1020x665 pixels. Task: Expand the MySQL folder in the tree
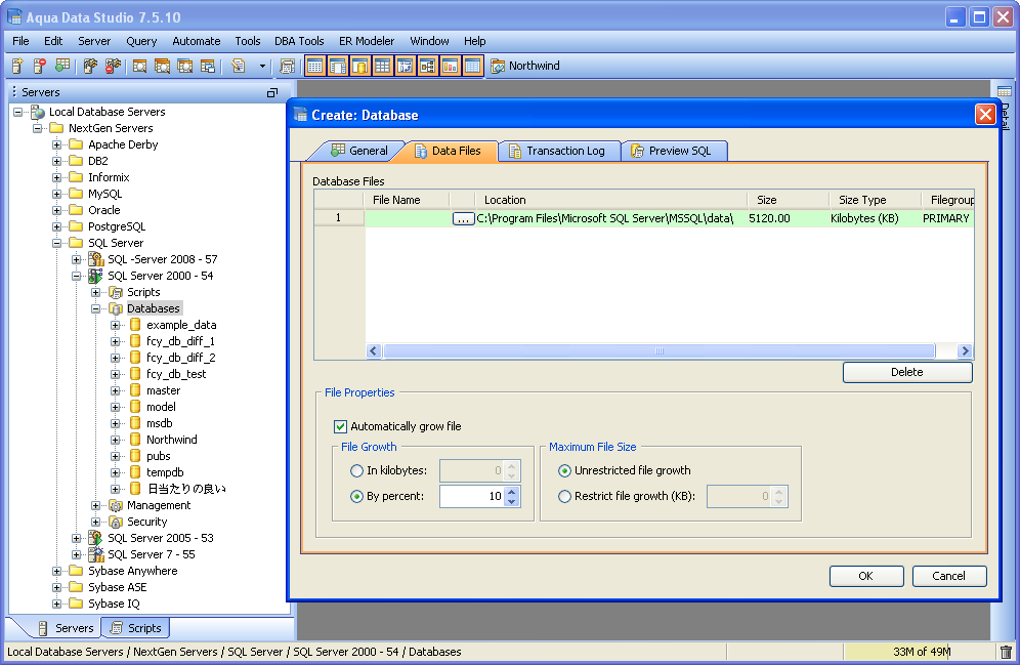57,194
